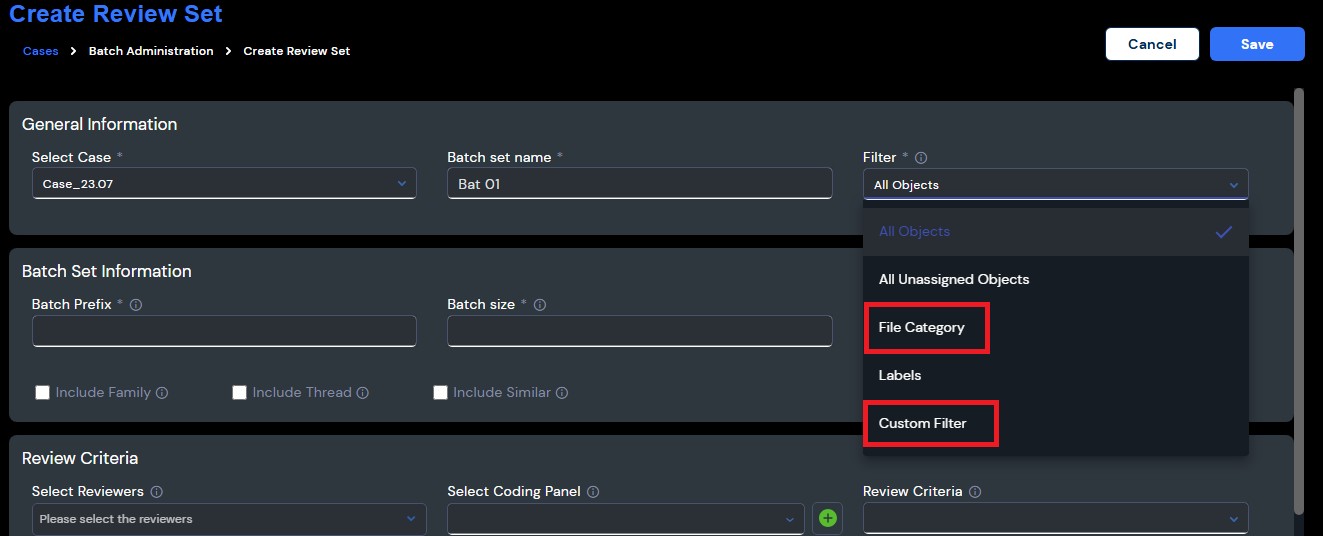
Task: Choose the Labels filter option
Action: point(1055,376)
